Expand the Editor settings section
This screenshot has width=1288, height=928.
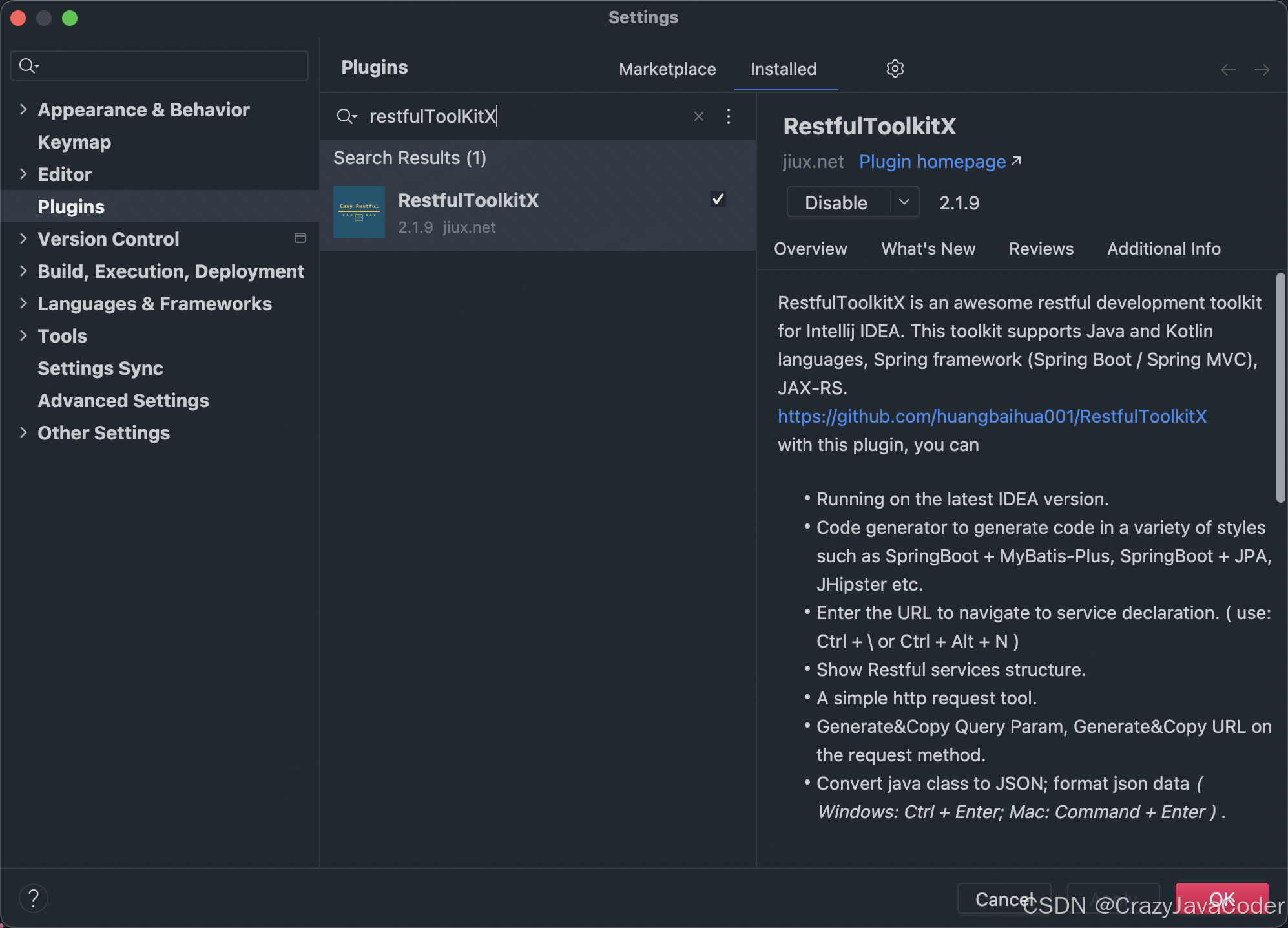tap(23, 174)
